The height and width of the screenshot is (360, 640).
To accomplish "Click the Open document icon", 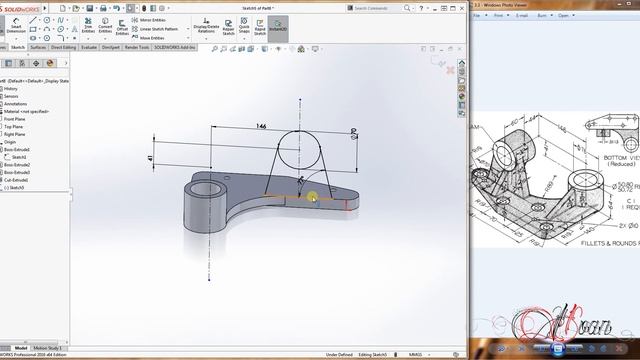I will (x=76, y=8).
